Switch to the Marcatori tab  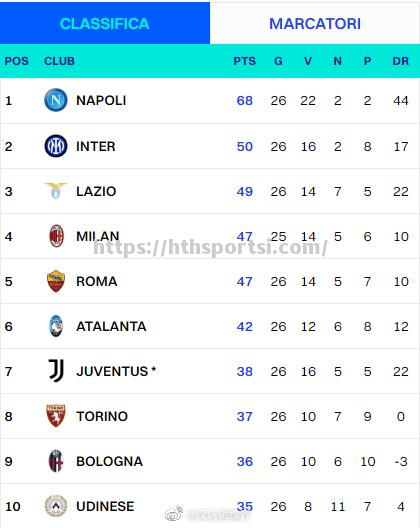315,23
